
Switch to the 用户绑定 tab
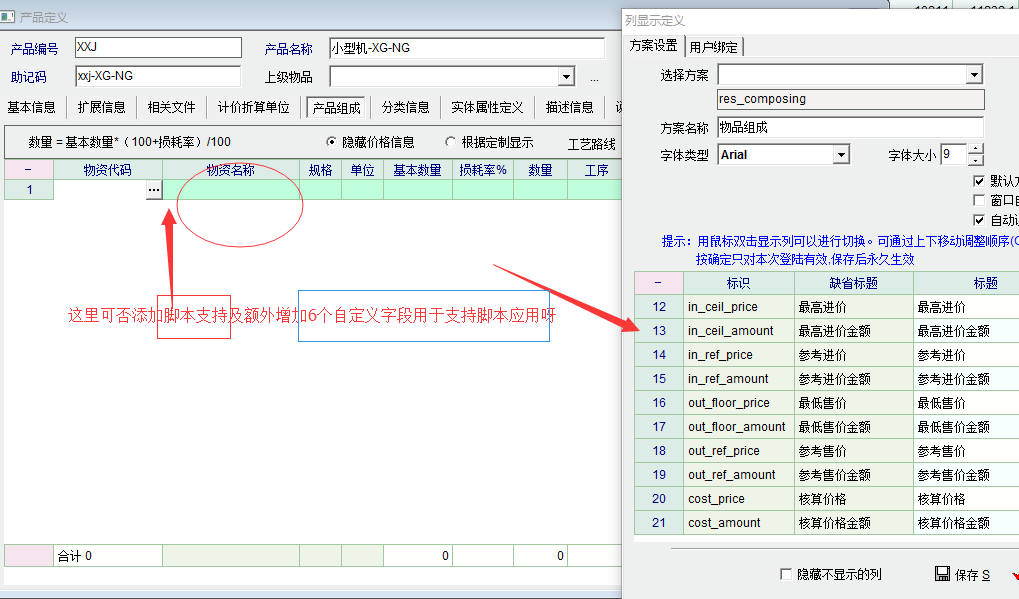point(715,46)
